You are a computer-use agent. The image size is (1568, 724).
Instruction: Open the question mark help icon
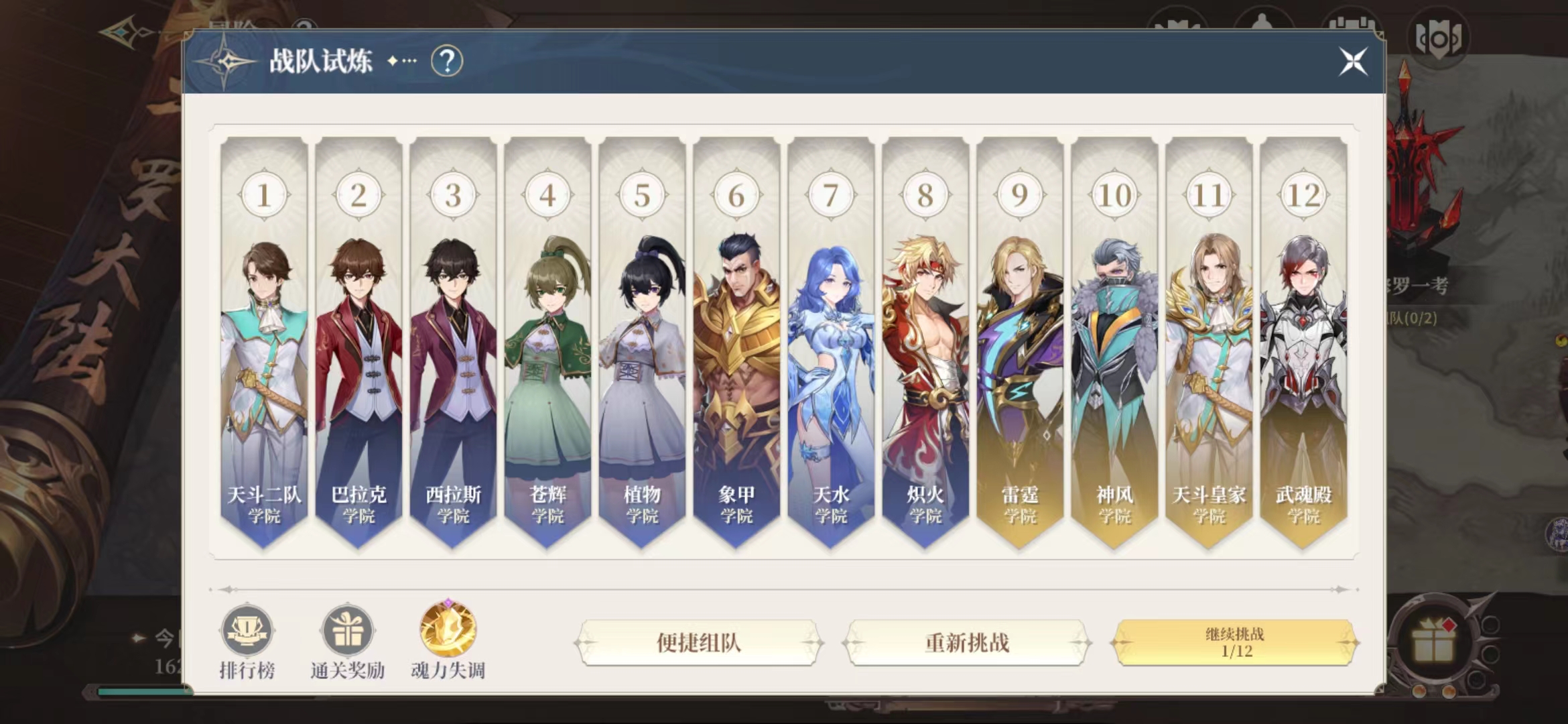447,61
